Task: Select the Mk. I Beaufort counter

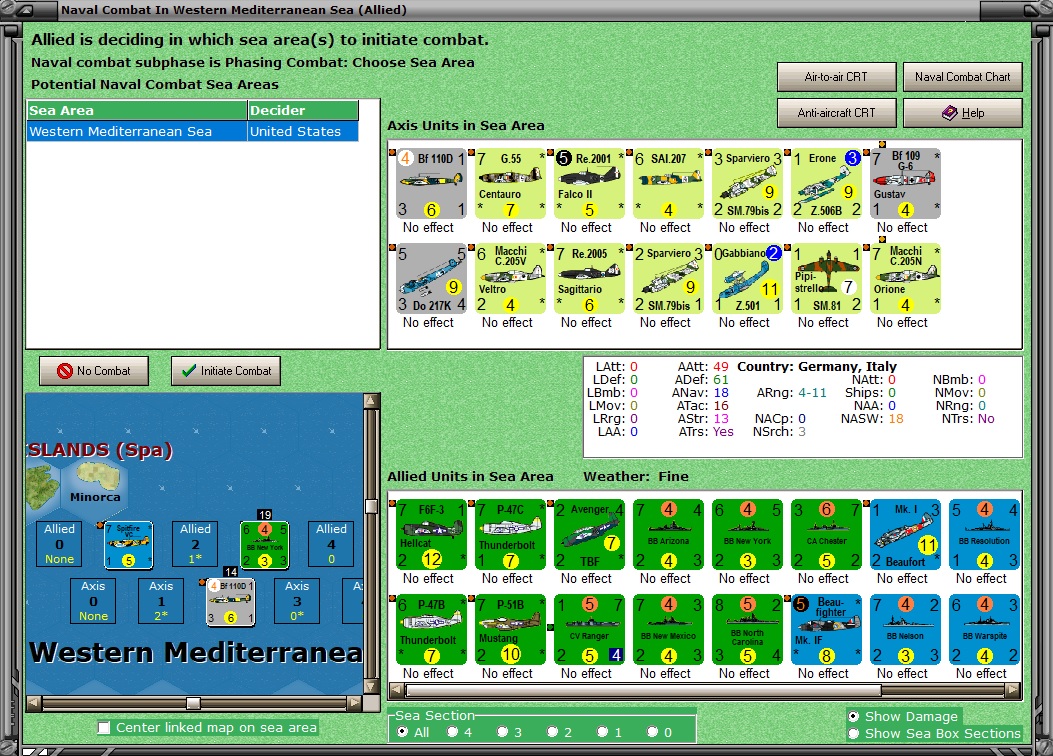Action: click(x=905, y=534)
